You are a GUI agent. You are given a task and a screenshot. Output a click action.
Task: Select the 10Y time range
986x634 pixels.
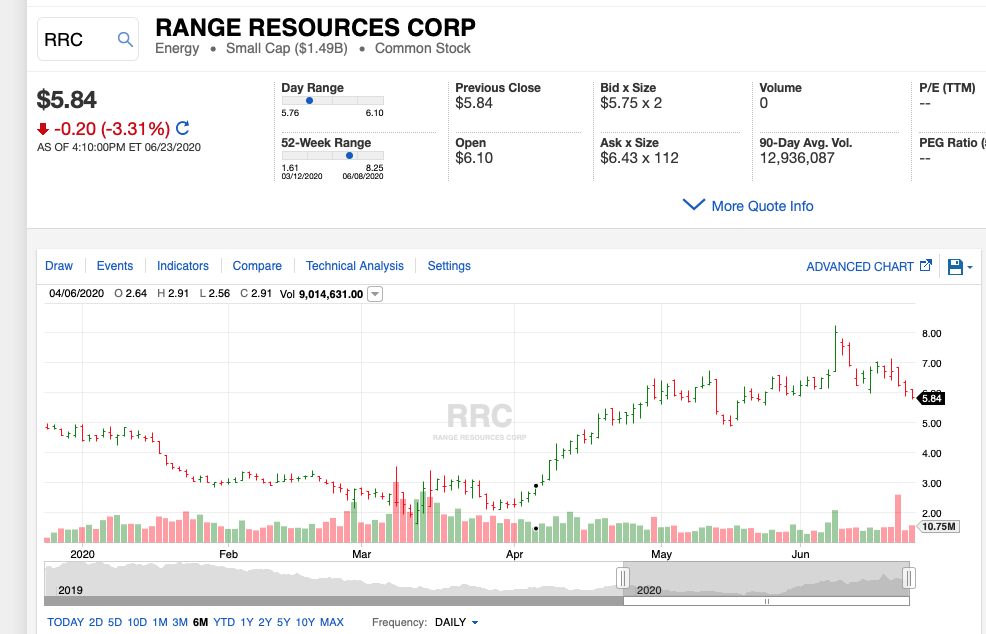click(305, 622)
